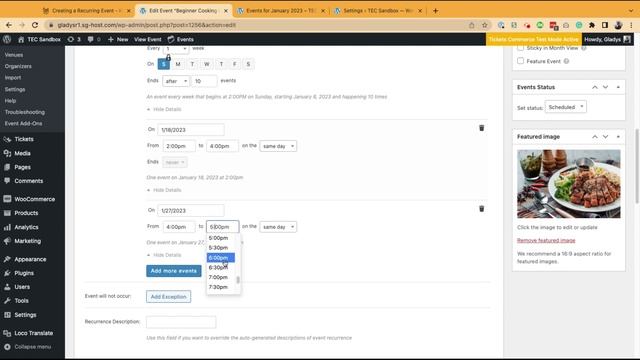Open Howdy, Gladys account menu

pos(607,39)
